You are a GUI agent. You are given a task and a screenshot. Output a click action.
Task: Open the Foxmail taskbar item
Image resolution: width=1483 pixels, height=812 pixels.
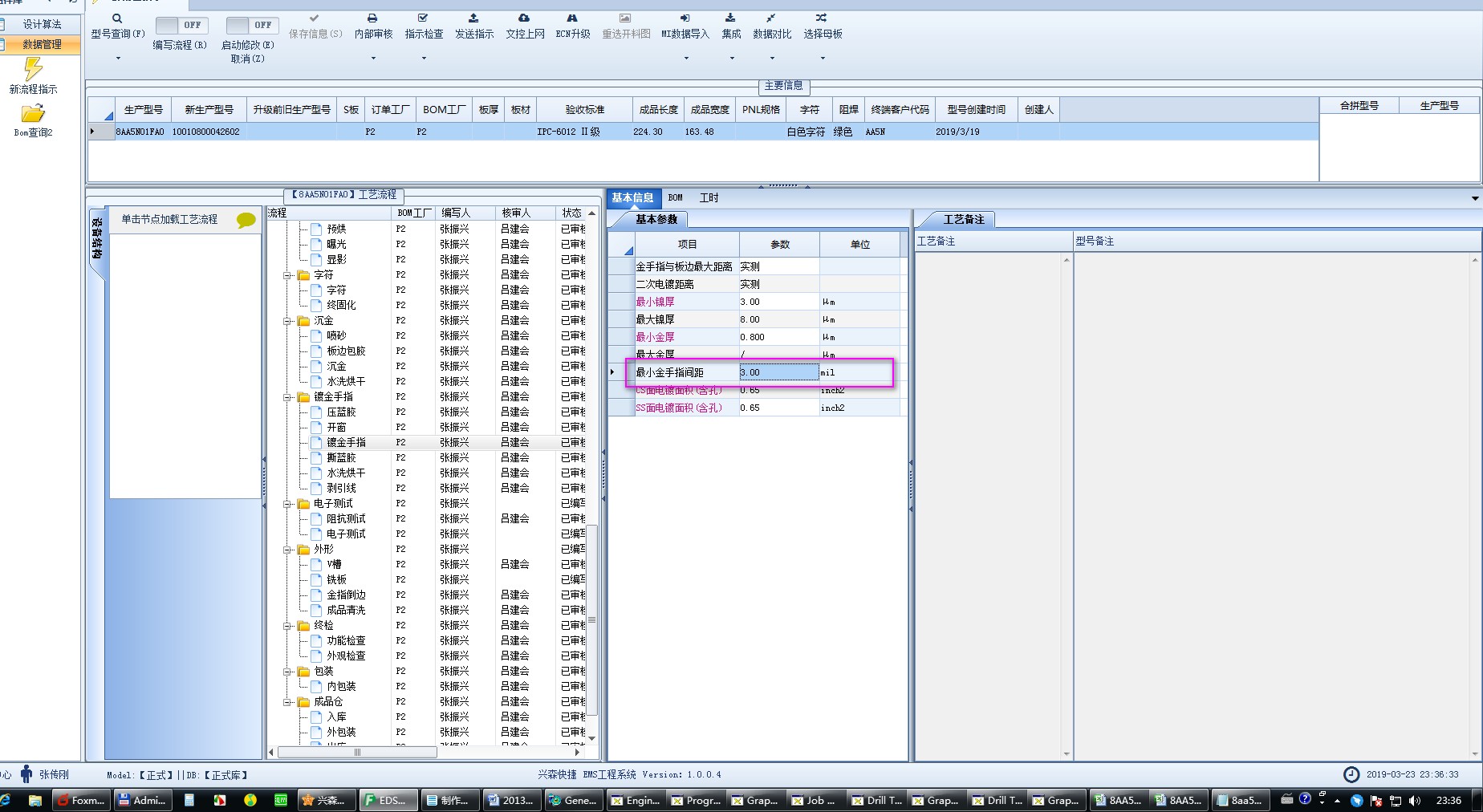(x=81, y=800)
